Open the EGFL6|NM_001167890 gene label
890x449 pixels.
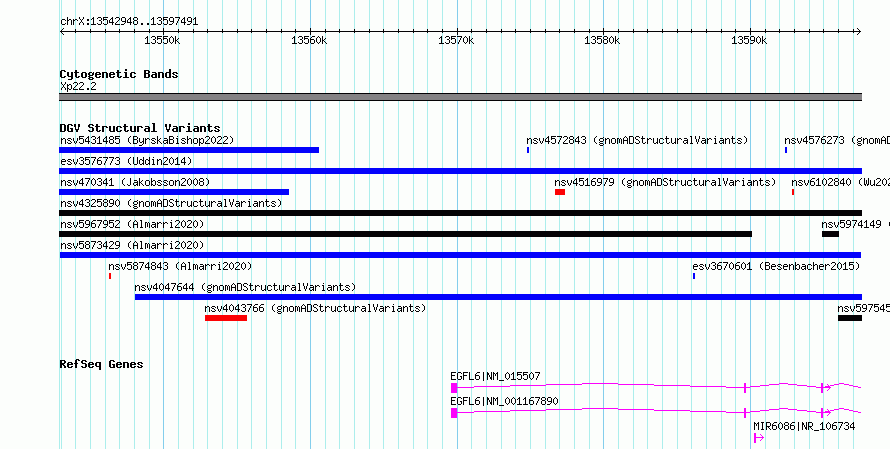504,401
